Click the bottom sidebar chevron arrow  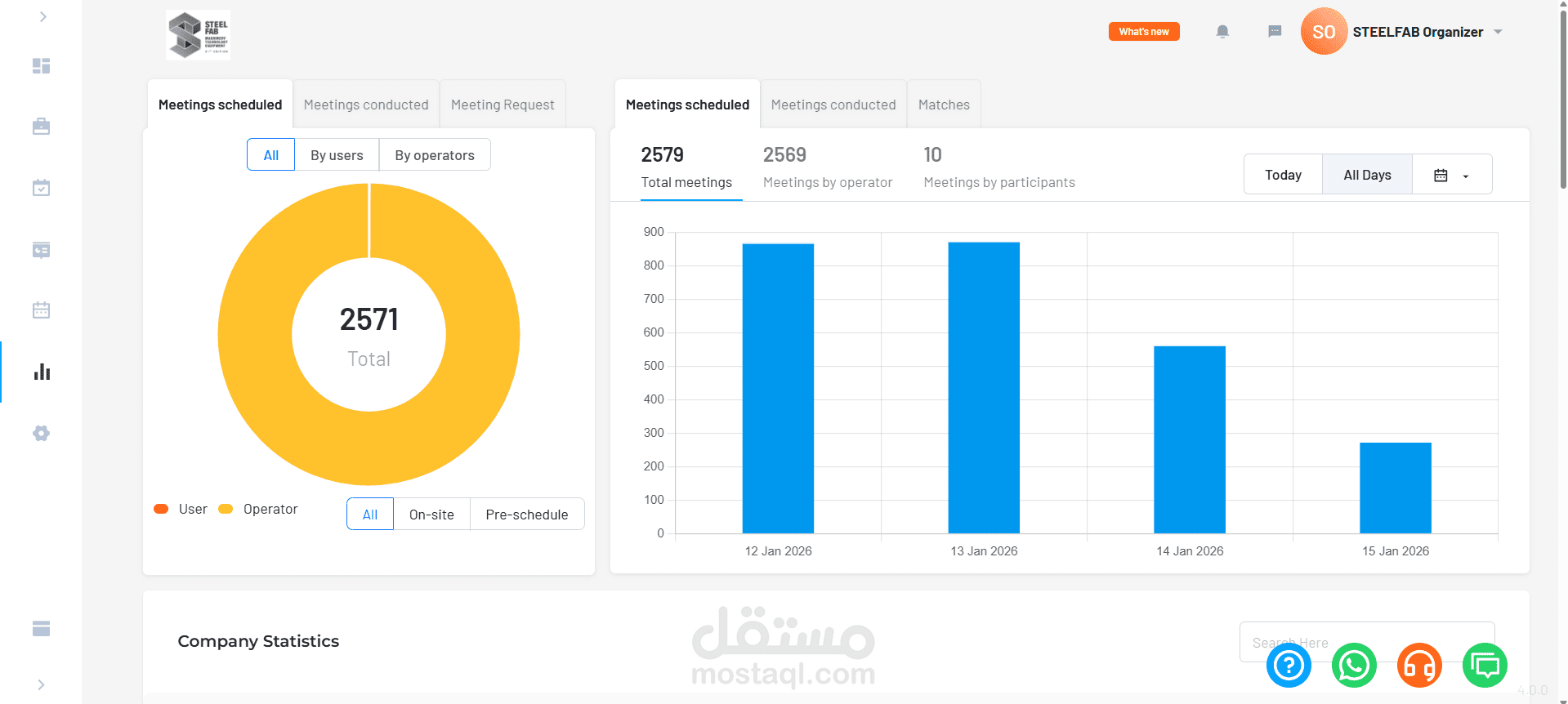(x=41, y=684)
